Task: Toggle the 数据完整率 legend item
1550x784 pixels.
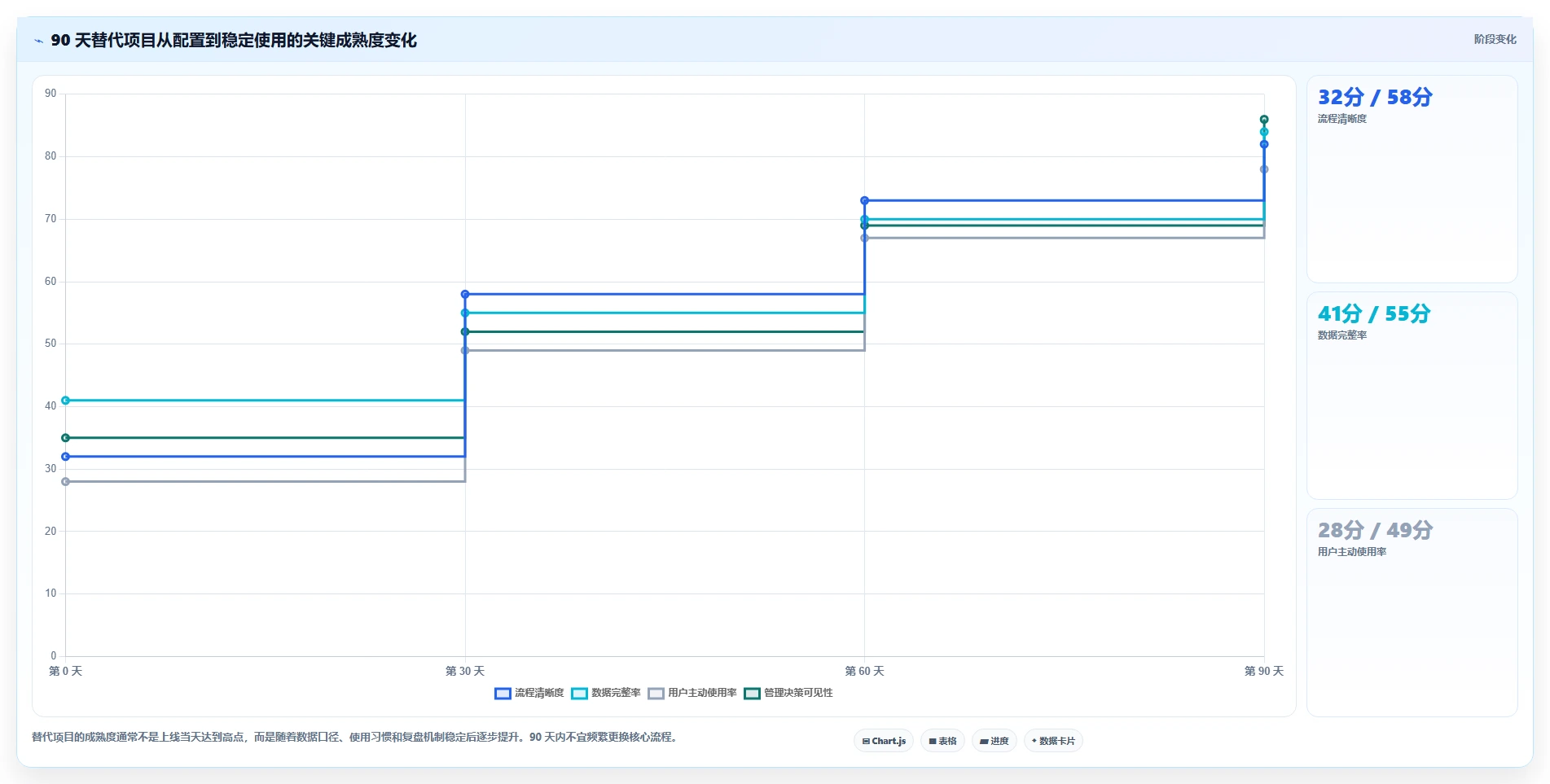Action: pos(606,693)
